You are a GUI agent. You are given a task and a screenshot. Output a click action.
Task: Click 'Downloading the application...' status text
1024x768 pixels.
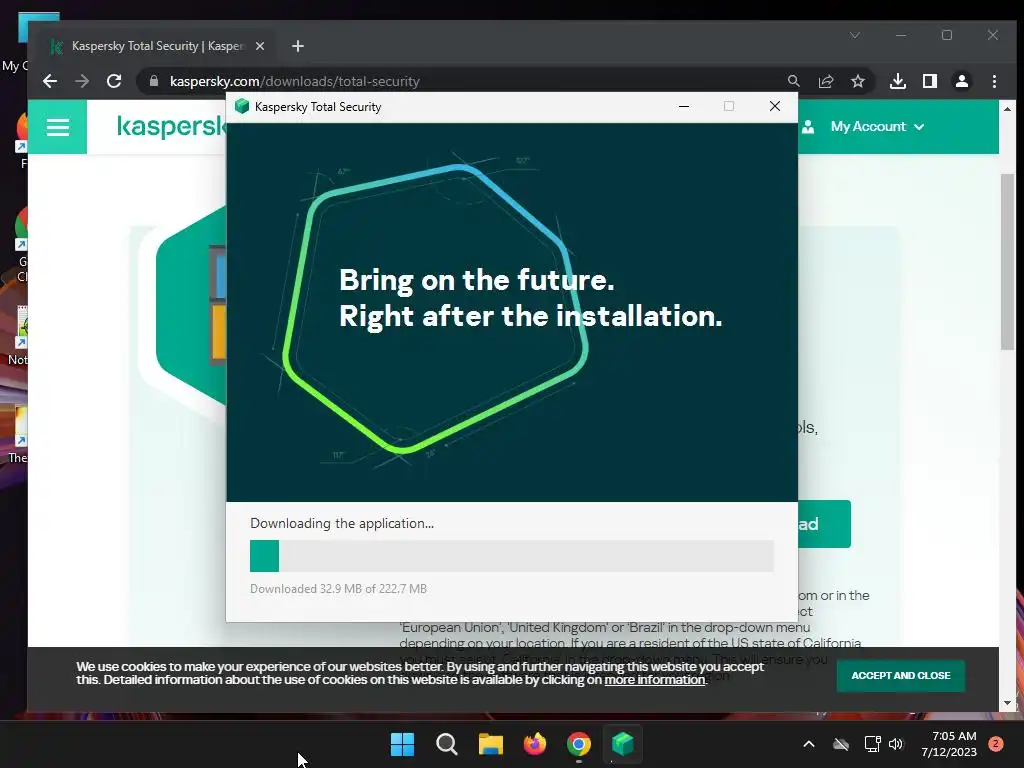[342, 523]
